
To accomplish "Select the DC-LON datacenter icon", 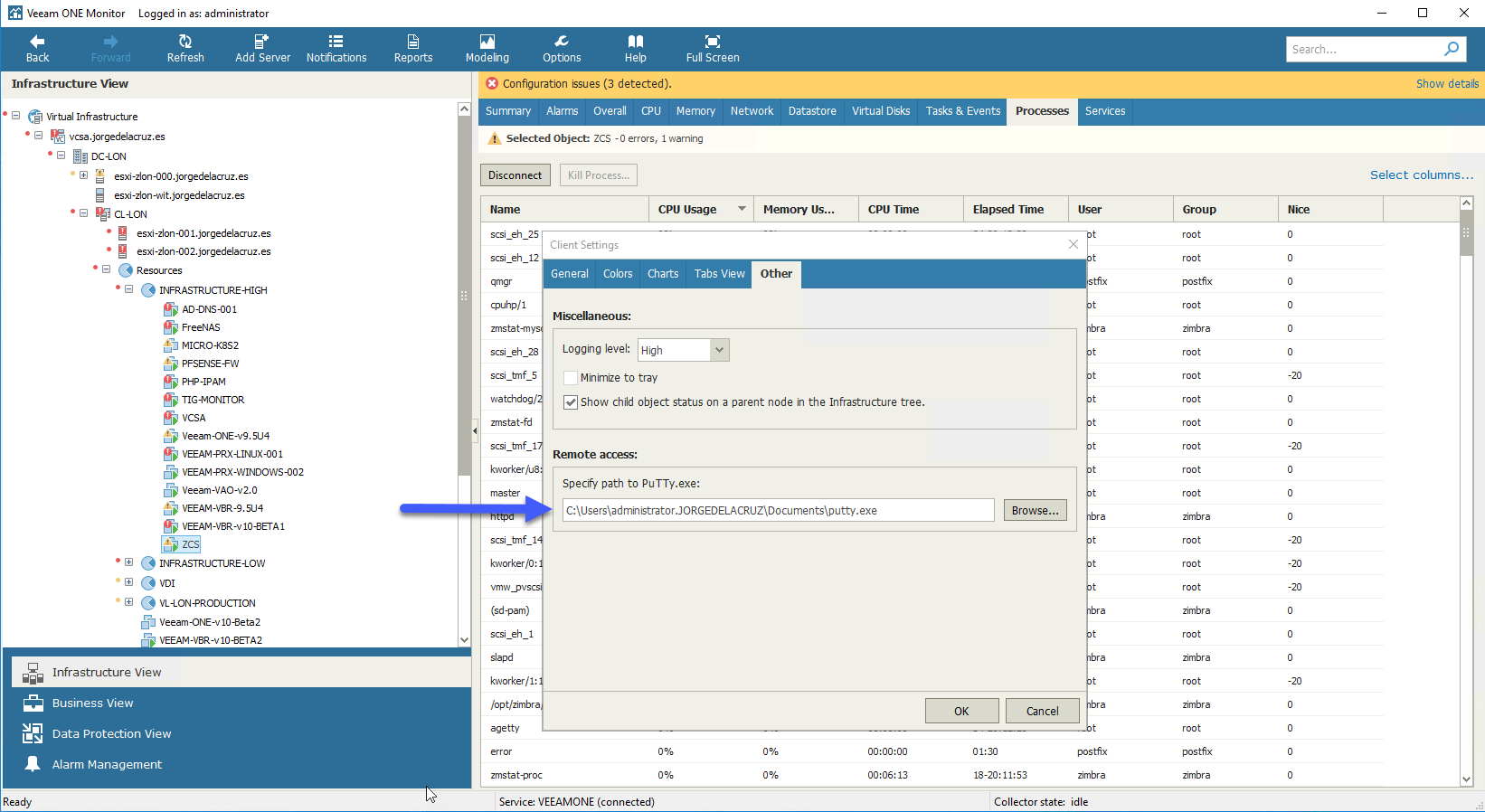I will click(x=80, y=156).
